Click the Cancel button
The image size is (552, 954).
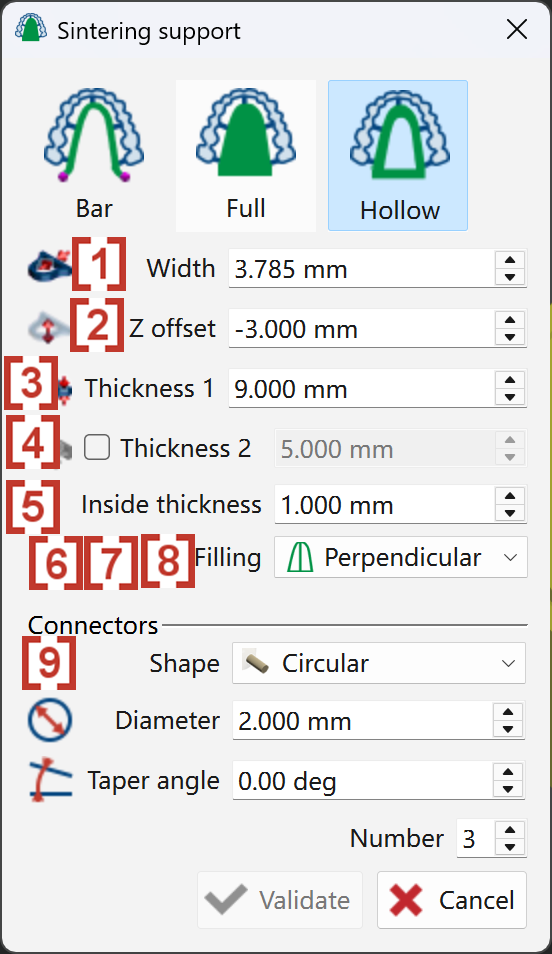452,900
